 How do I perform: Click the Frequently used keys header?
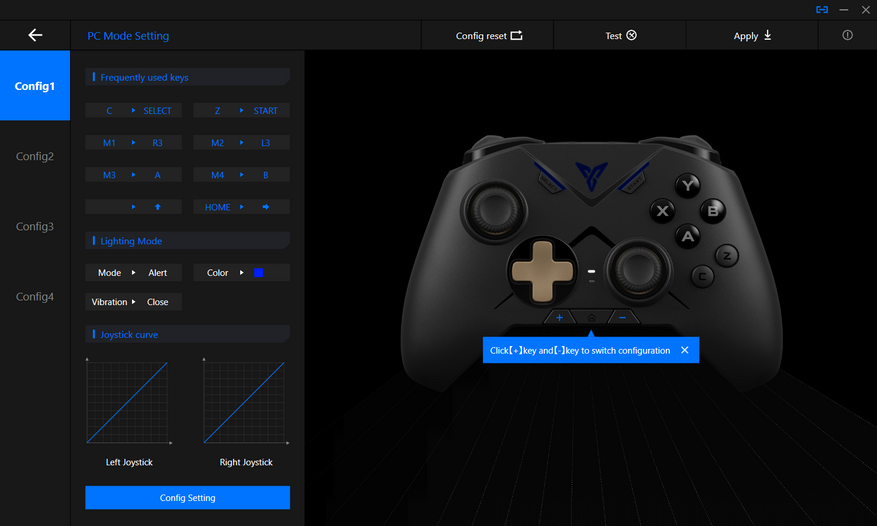187,77
